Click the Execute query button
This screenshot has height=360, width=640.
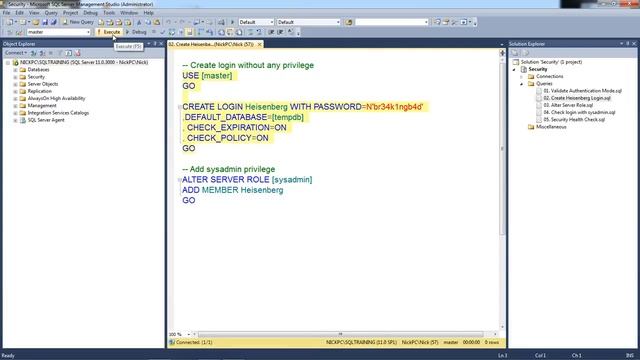point(109,32)
